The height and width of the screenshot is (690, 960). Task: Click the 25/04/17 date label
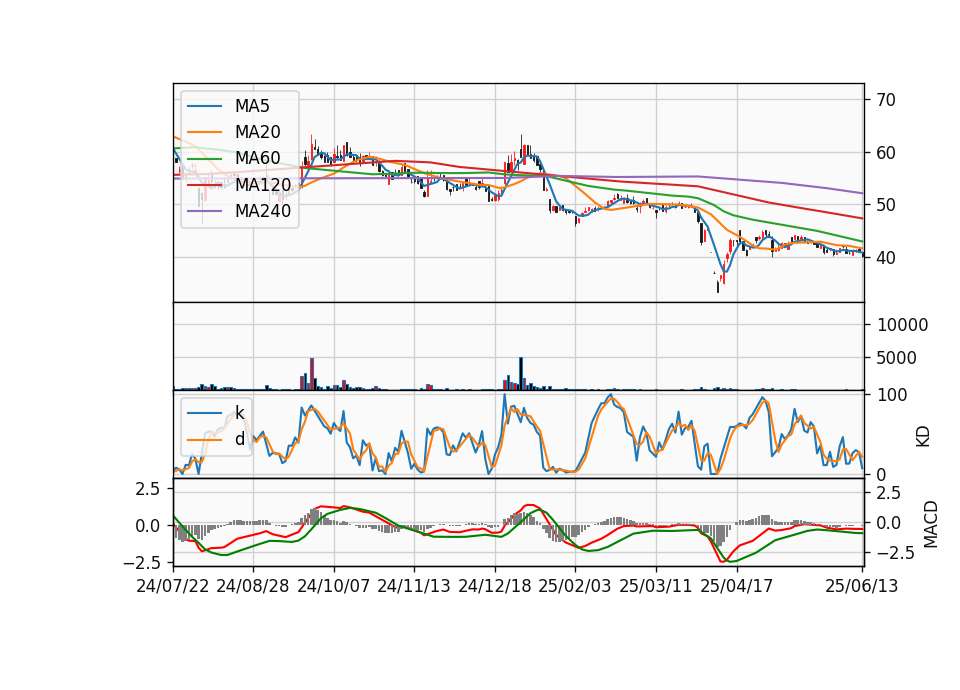(x=737, y=586)
